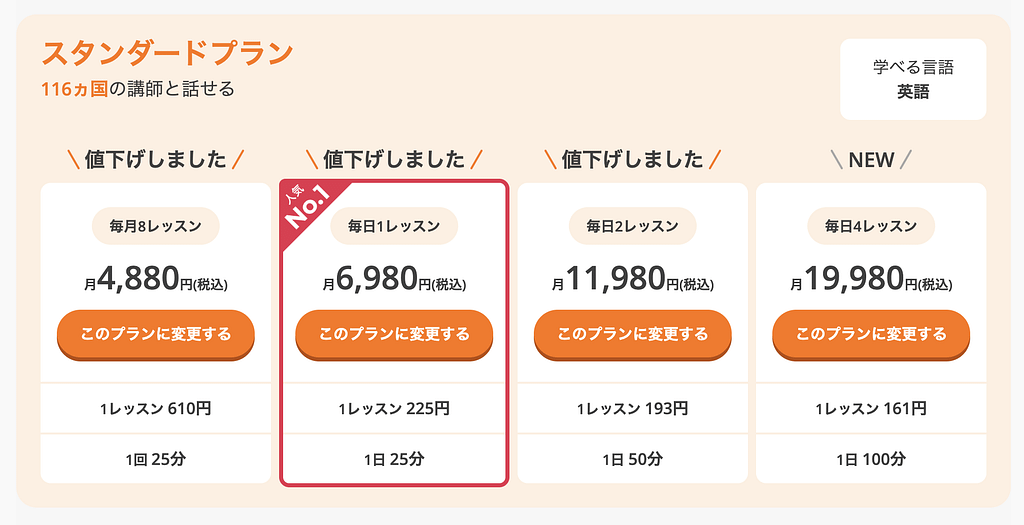Click the 1レッスン 610円 row
1024x525 pixels.
[156, 408]
